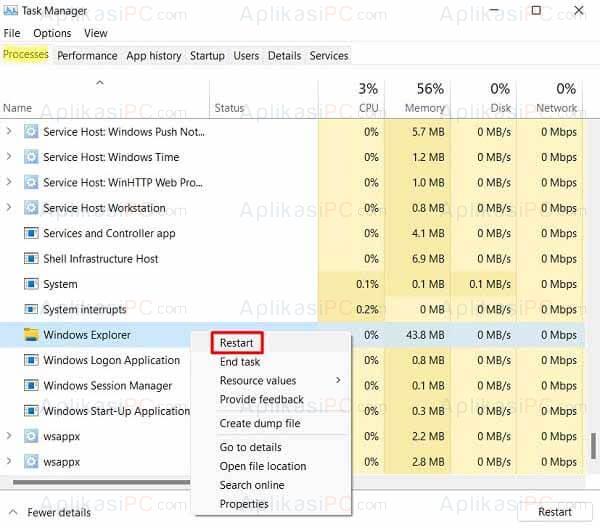Click the Task Manager title bar icon
This screenshot has height=528, width=600.
point(10,10)
